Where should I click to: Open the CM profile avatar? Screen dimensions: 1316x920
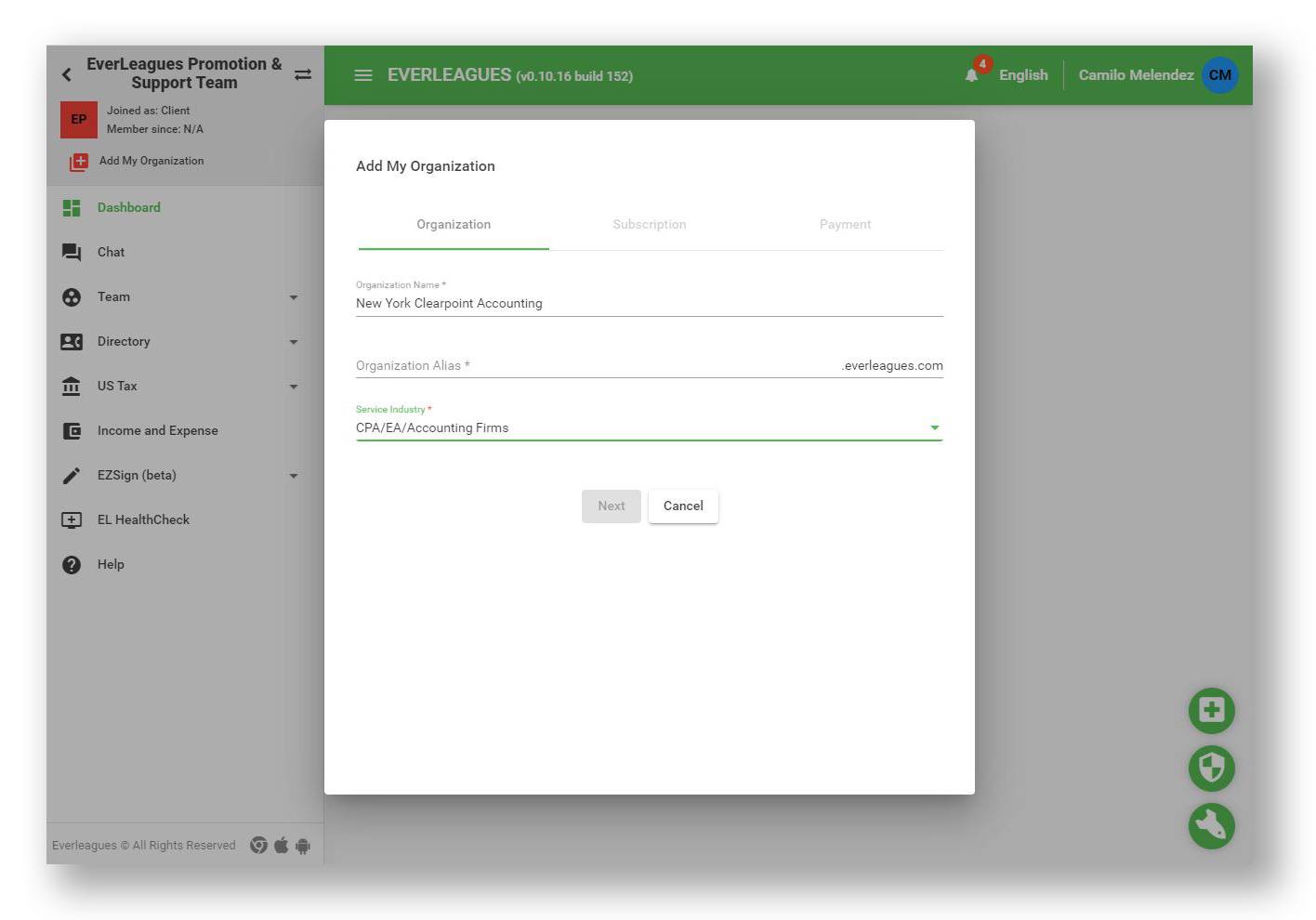[x=1220, y=75]
